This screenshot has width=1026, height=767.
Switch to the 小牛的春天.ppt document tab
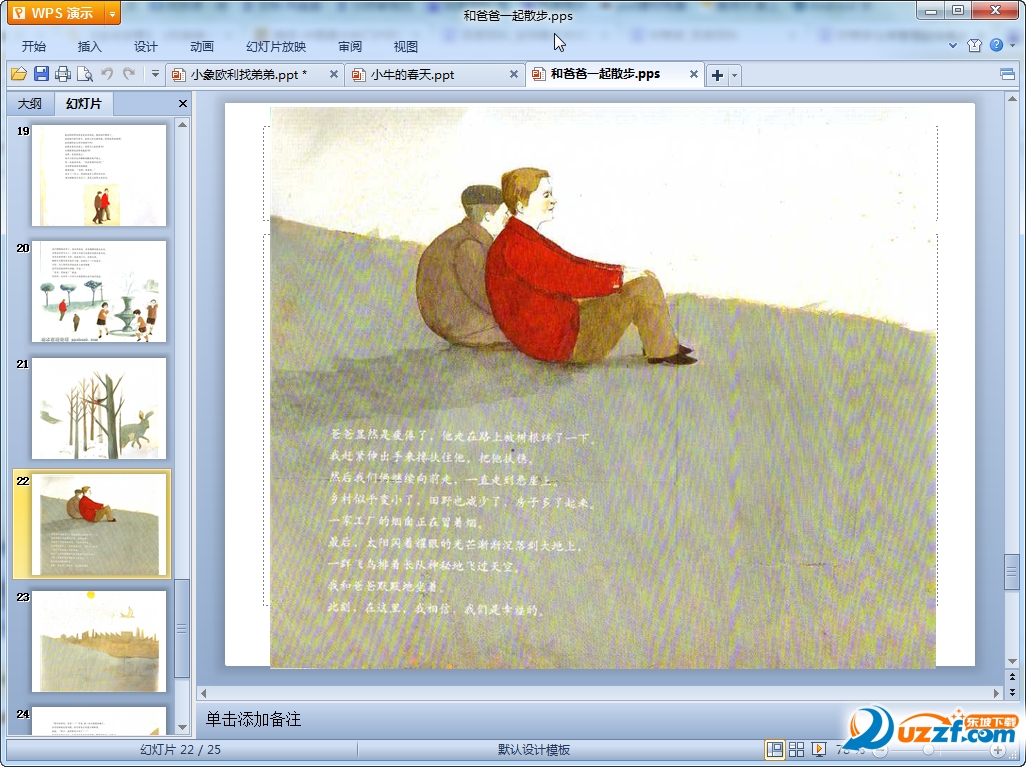pos(412,75)
